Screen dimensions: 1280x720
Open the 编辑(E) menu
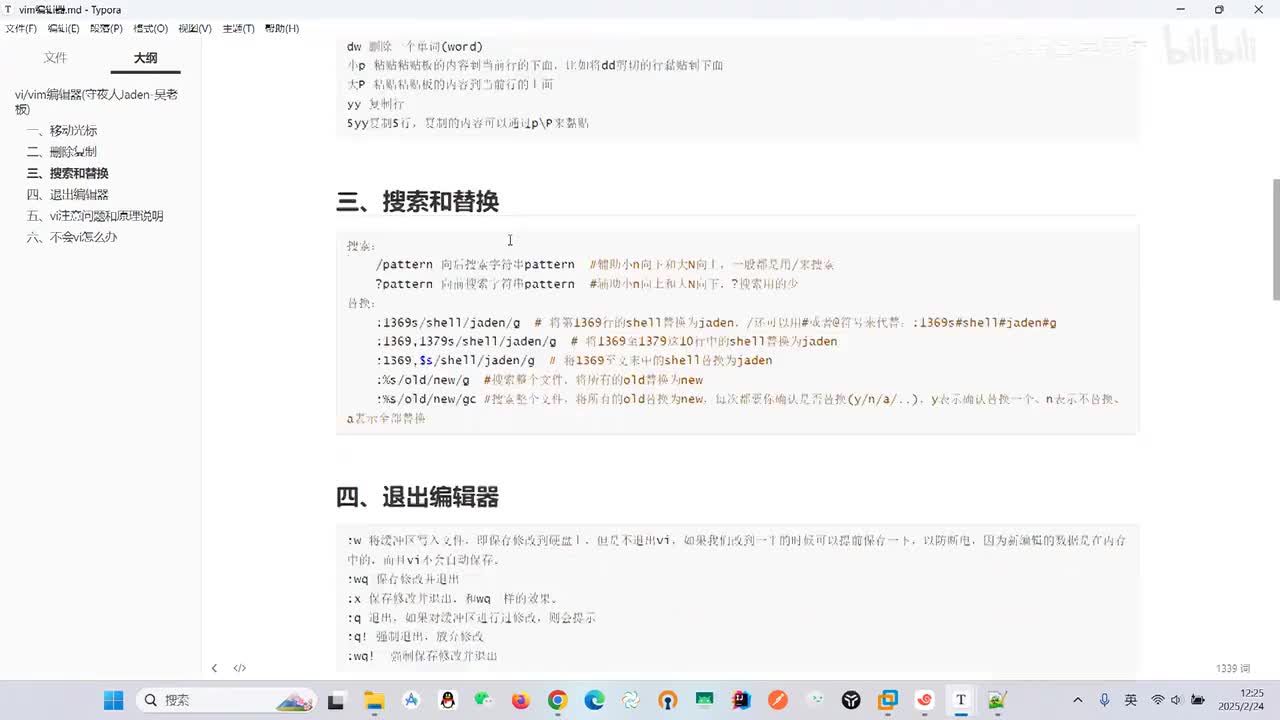64,28
